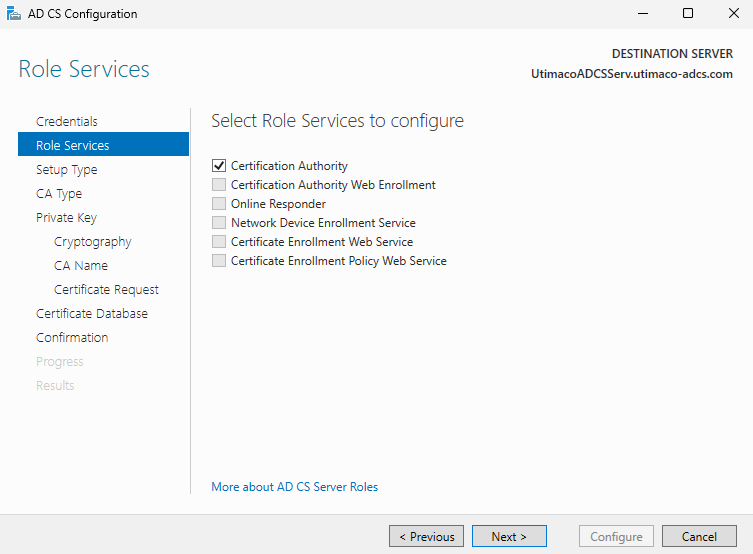
Task: Go to the Credentials step
Action: coord(67,121)
